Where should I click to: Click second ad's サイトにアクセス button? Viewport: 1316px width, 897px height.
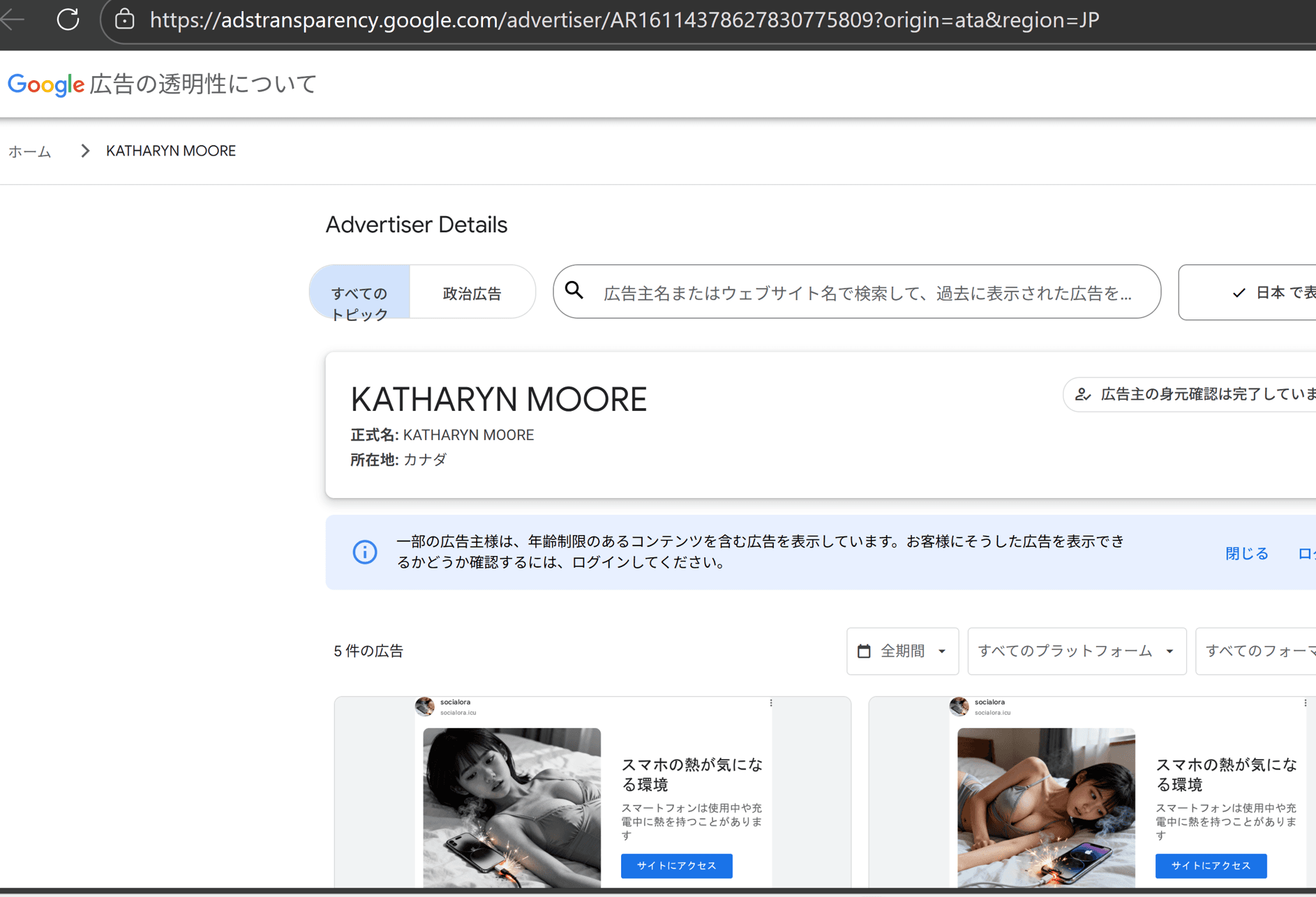point(1211,866)
